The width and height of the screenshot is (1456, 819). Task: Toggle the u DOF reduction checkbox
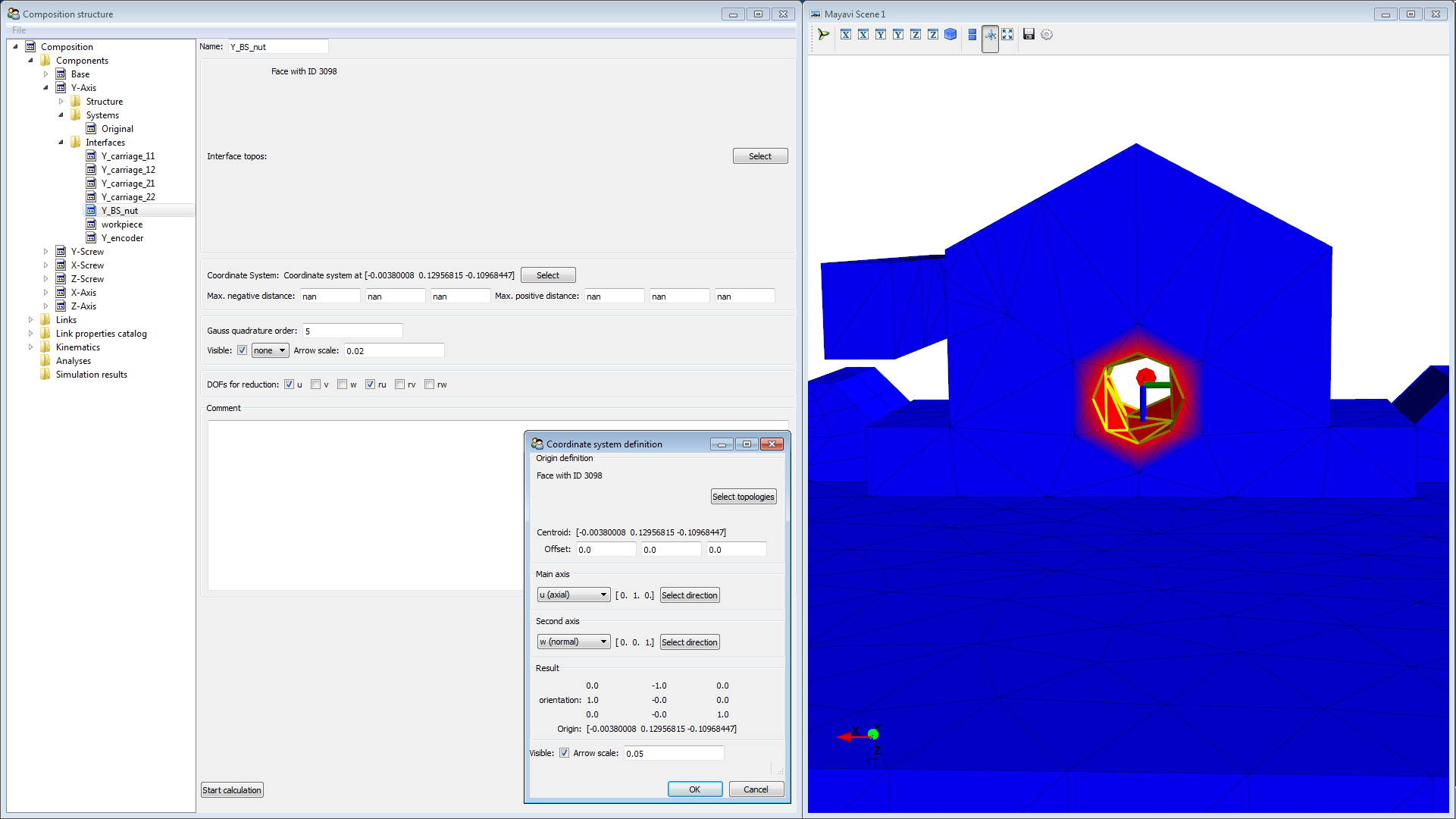click(289, 384)
